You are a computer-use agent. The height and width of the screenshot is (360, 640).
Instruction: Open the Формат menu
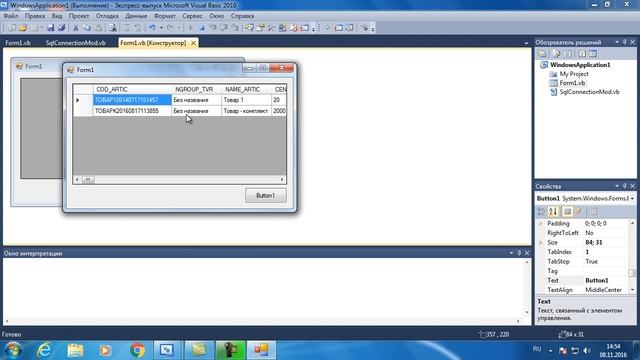tap(164, 16)
